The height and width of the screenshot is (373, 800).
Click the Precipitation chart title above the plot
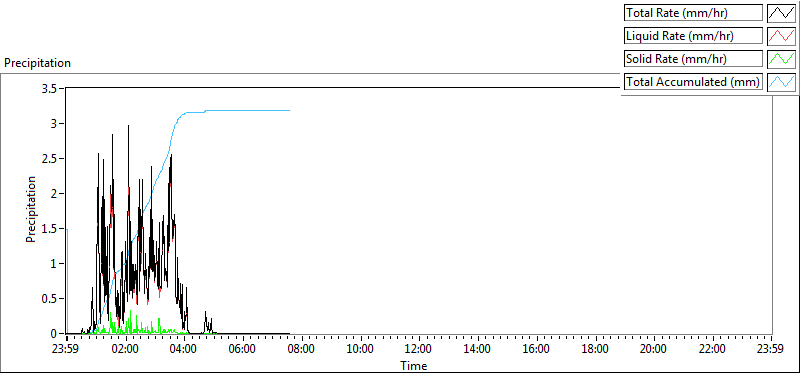tap(37, 63)
